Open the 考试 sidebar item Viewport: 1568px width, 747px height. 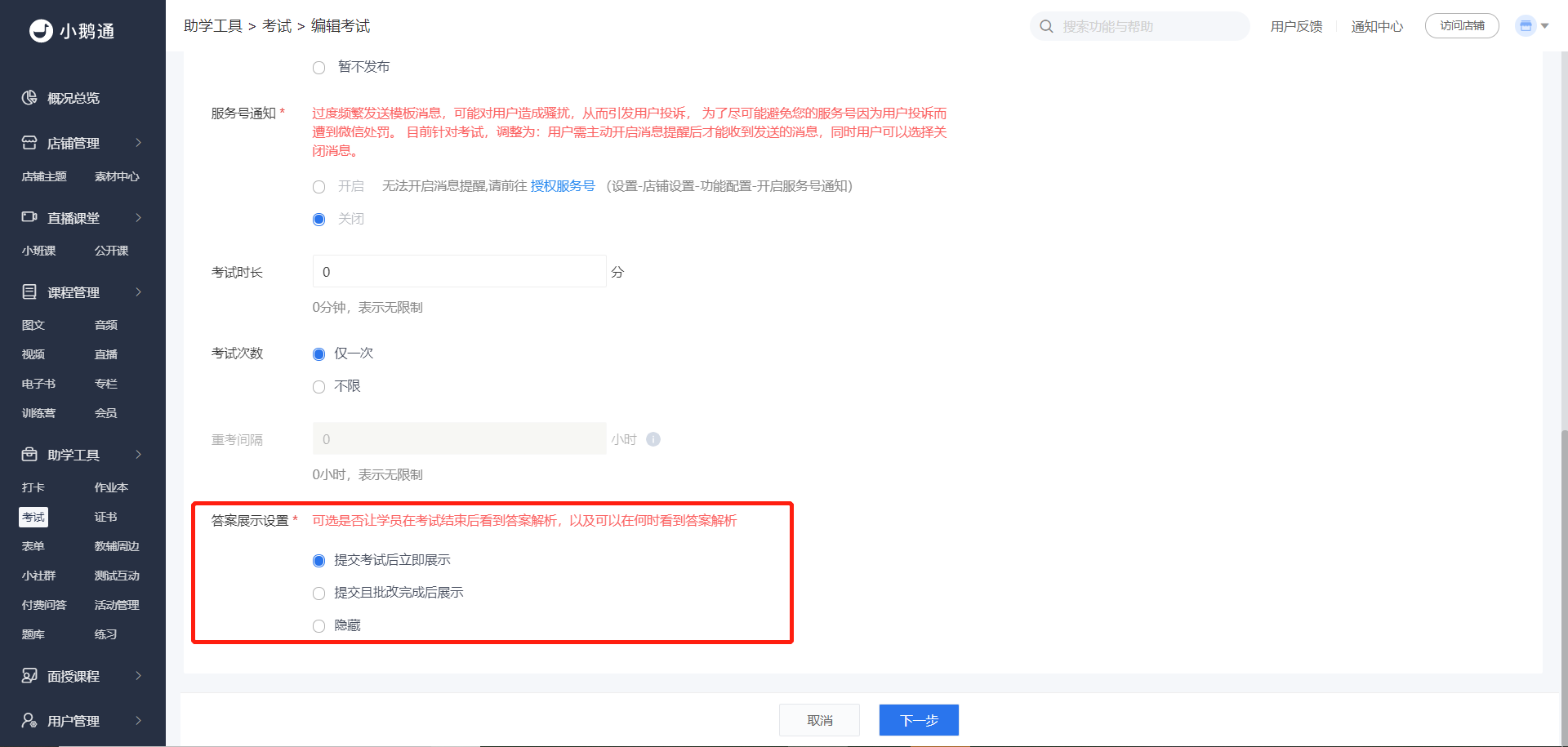[x=33, y=517]
